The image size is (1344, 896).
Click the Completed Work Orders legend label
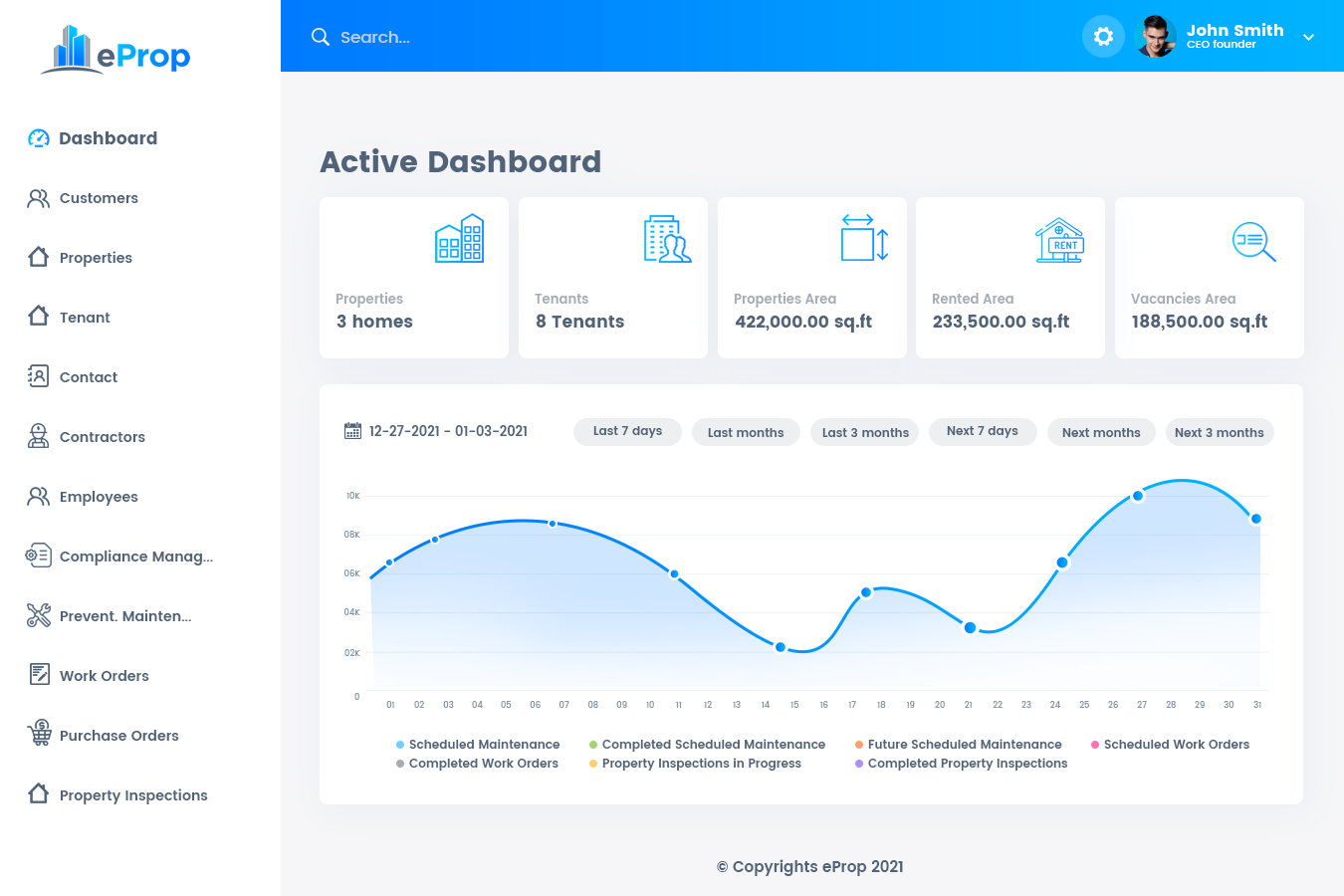(483, 763)
